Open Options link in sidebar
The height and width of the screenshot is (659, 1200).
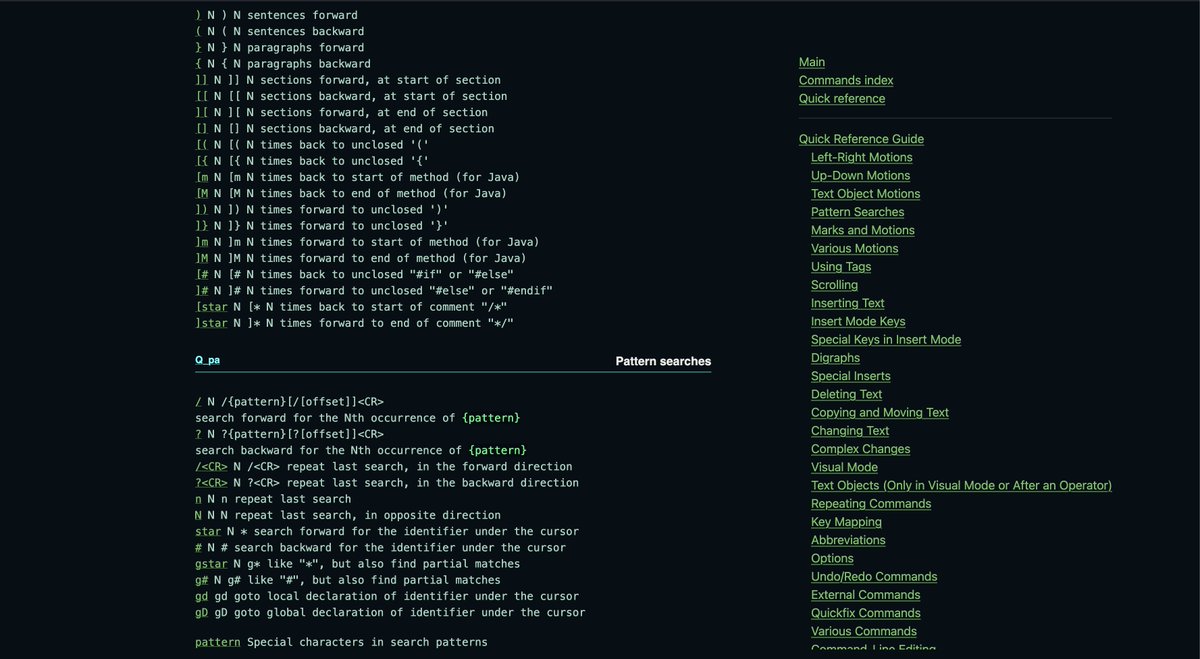point(832,558)
